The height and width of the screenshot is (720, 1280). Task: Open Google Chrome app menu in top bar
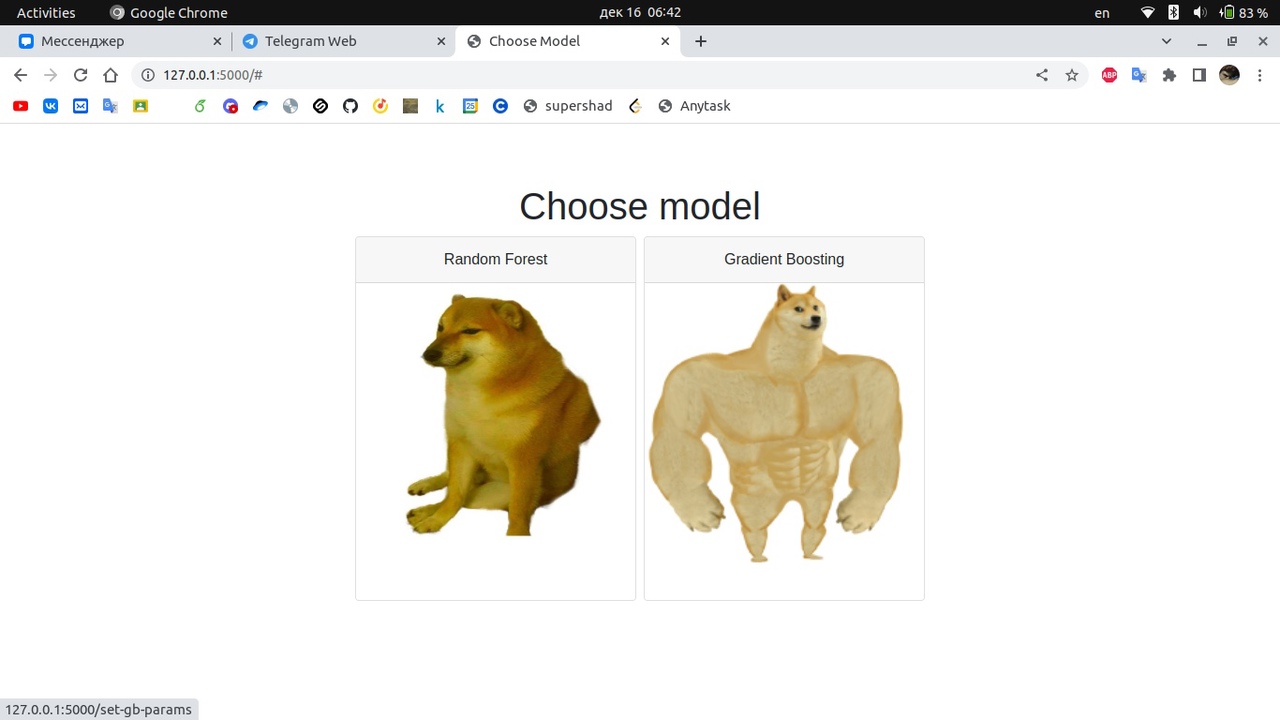click(168, 13)
